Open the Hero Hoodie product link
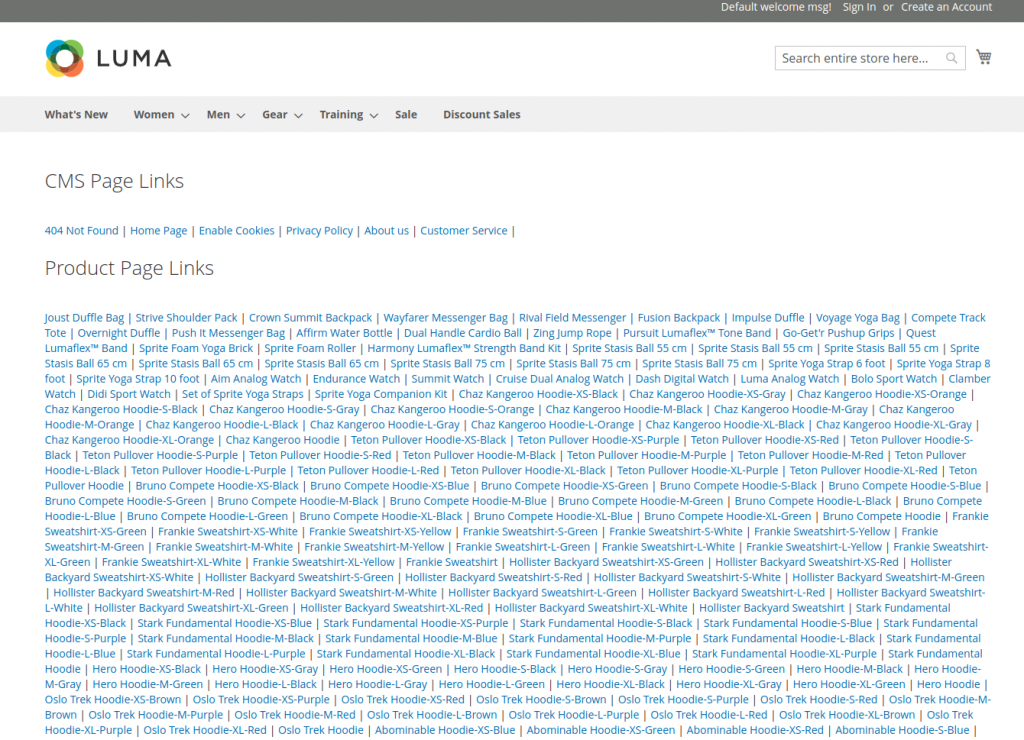The image size is (1024, 740). [947, 684]
